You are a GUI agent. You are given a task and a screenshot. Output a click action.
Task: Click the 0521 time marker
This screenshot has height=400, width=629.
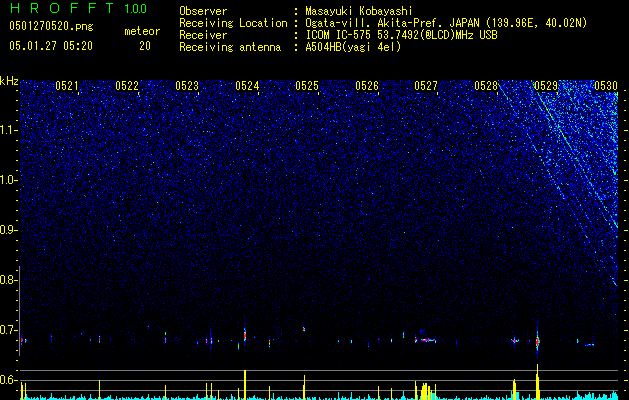pyautogui.click(x=67, y=86)
